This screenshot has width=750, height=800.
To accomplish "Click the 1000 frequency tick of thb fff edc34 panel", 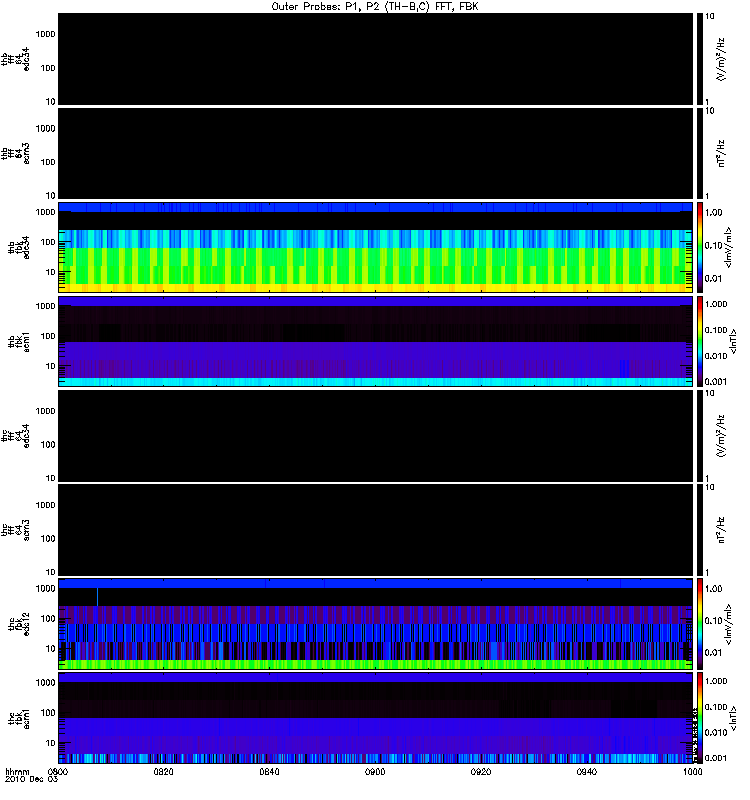I will point(45,34).
